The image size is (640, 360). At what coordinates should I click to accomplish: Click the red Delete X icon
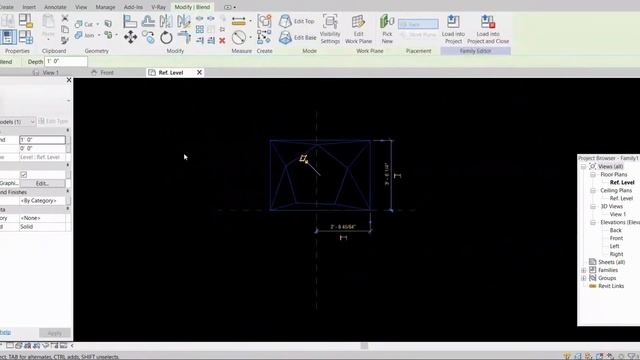(222, 40)
